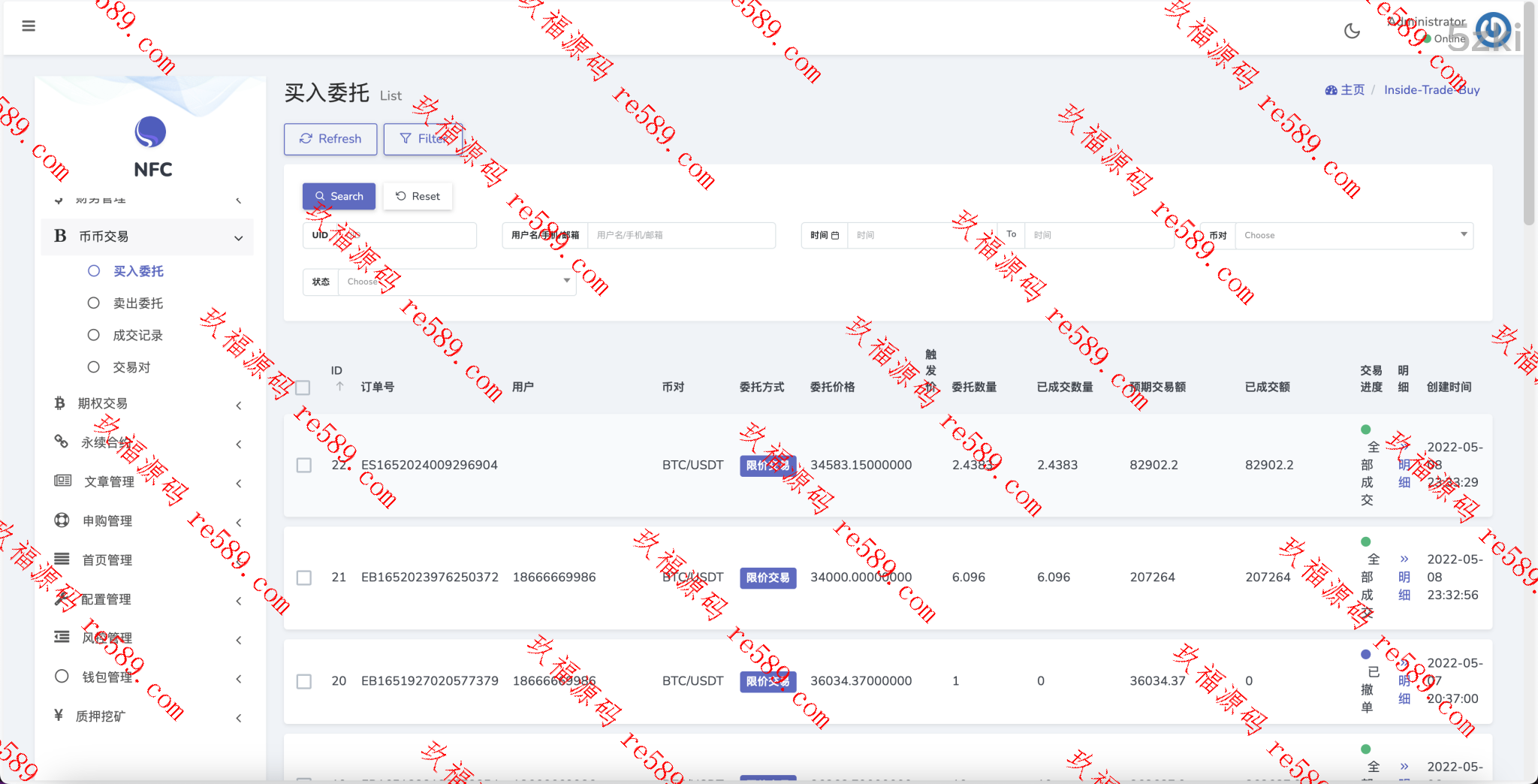
Task: Click the ID column sort arrow
Action: click(x=339, y=387)
